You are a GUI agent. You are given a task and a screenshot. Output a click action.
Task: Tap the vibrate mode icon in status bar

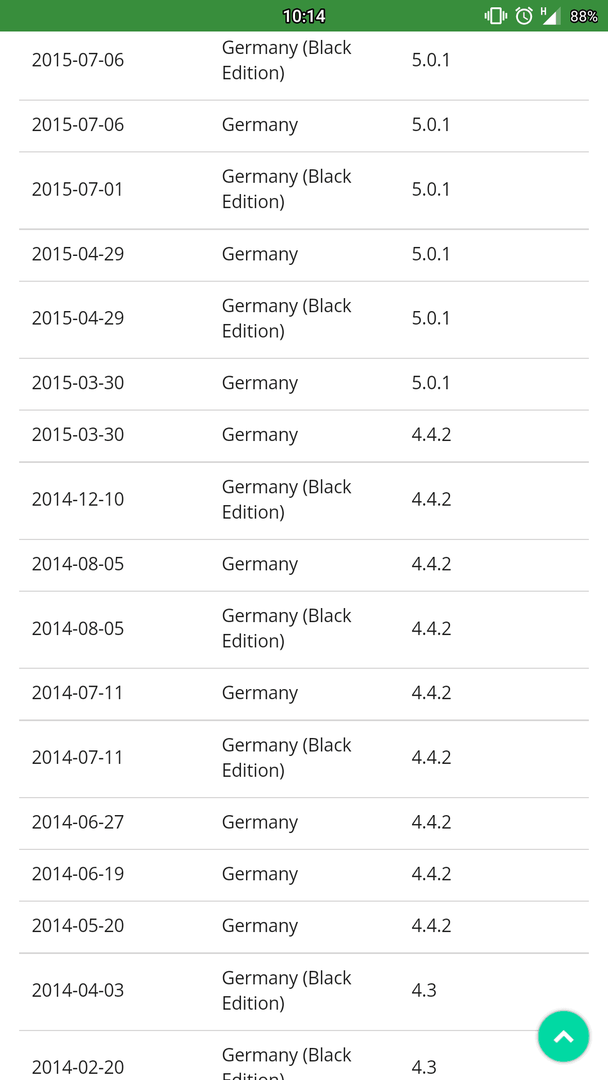point(495,16)
